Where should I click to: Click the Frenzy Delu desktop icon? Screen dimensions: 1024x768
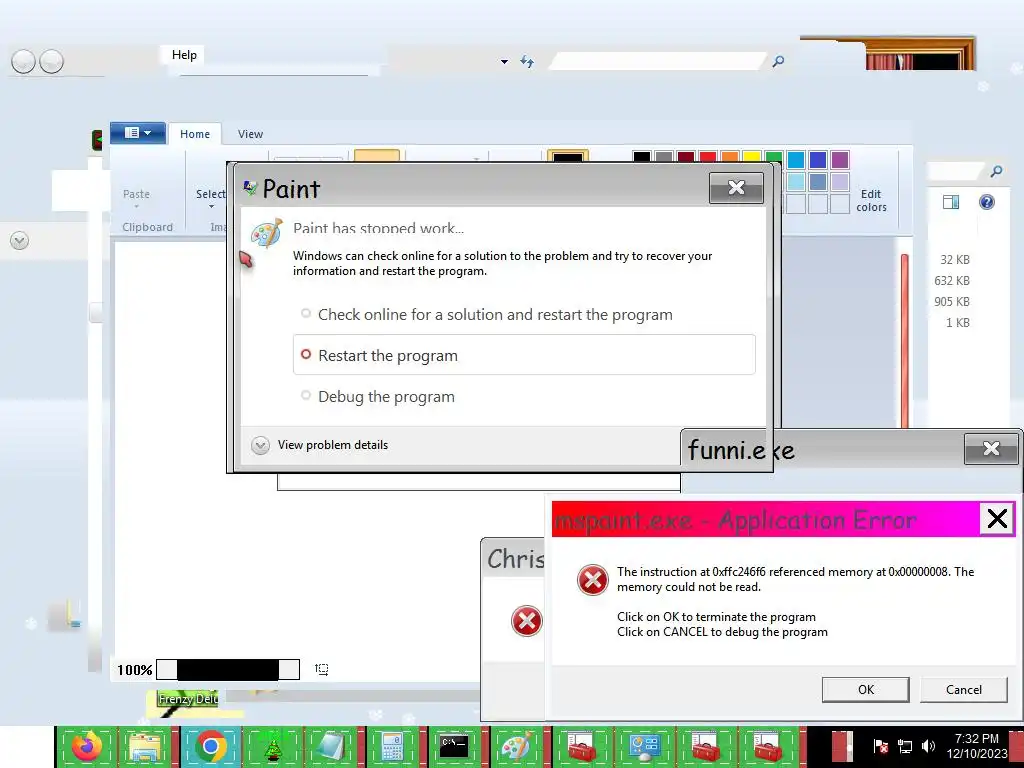click(x=189, y=699)
